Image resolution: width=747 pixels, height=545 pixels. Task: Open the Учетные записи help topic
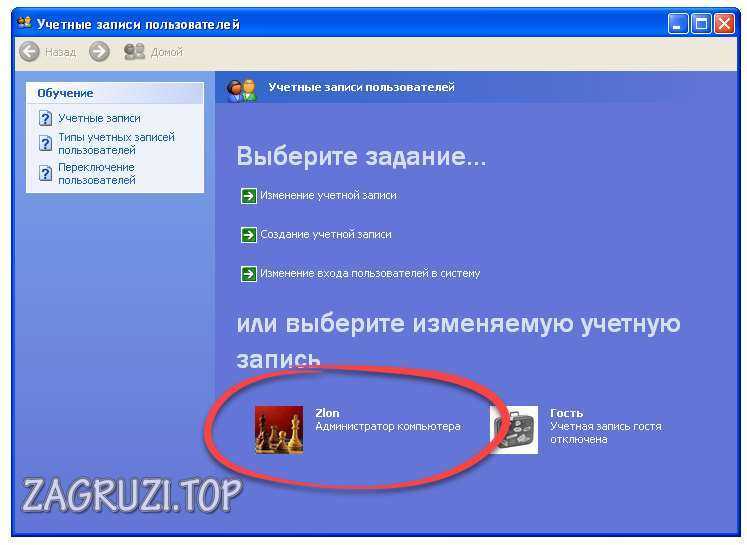tap(99, 118)
